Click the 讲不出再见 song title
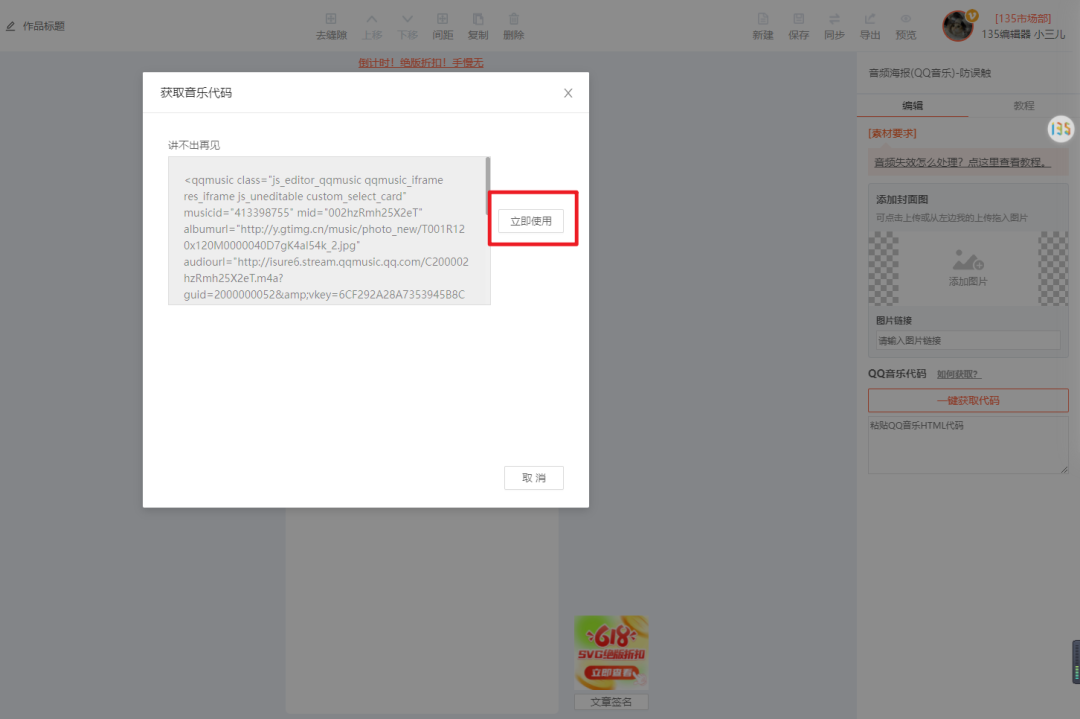The width and height of the screenshot is (1080, 719). tap(194, 145)
